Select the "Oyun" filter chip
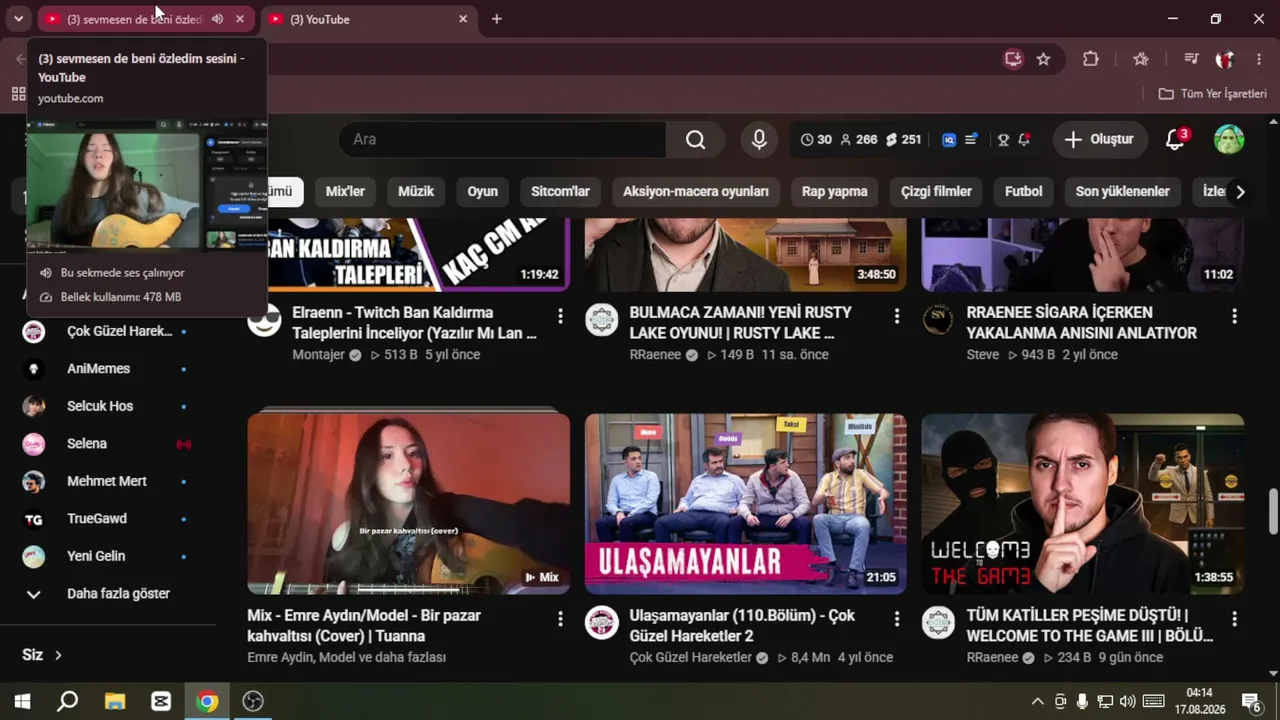Image resolution: width=1280 pixels, height=720 pixels. click(x=483, y=191)
